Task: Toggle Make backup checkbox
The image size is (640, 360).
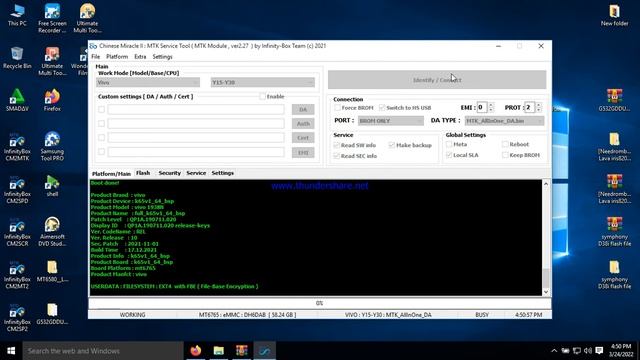Action: click(392, 145)
